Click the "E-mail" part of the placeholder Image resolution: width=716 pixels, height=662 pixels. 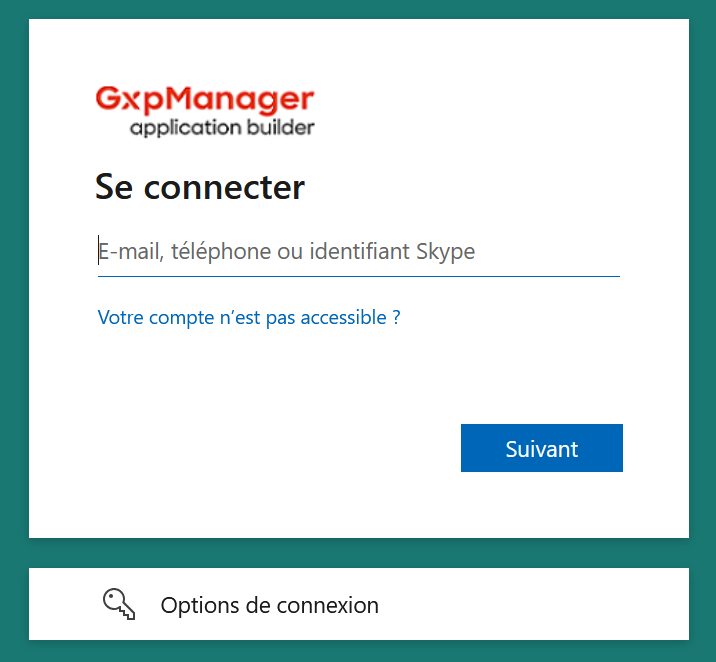click(x=129, y=252)
